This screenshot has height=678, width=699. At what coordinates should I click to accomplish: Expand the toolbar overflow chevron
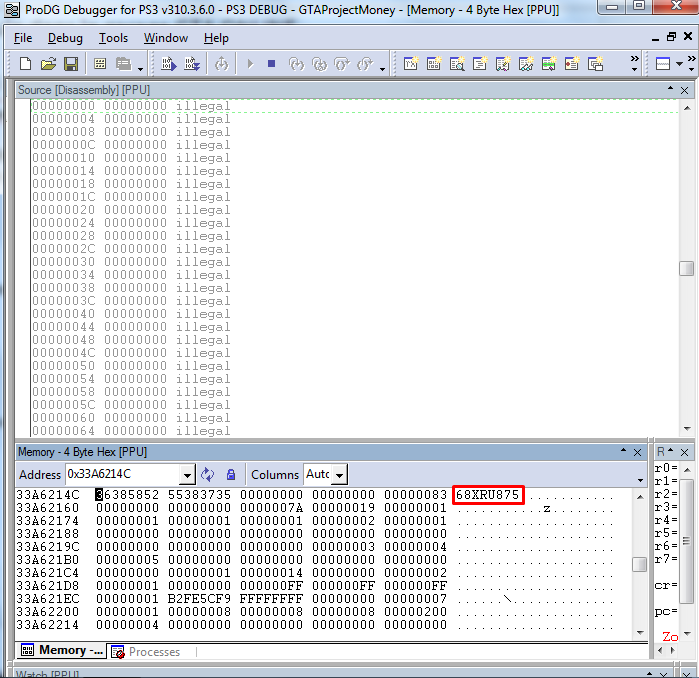(x=634, y=63)
